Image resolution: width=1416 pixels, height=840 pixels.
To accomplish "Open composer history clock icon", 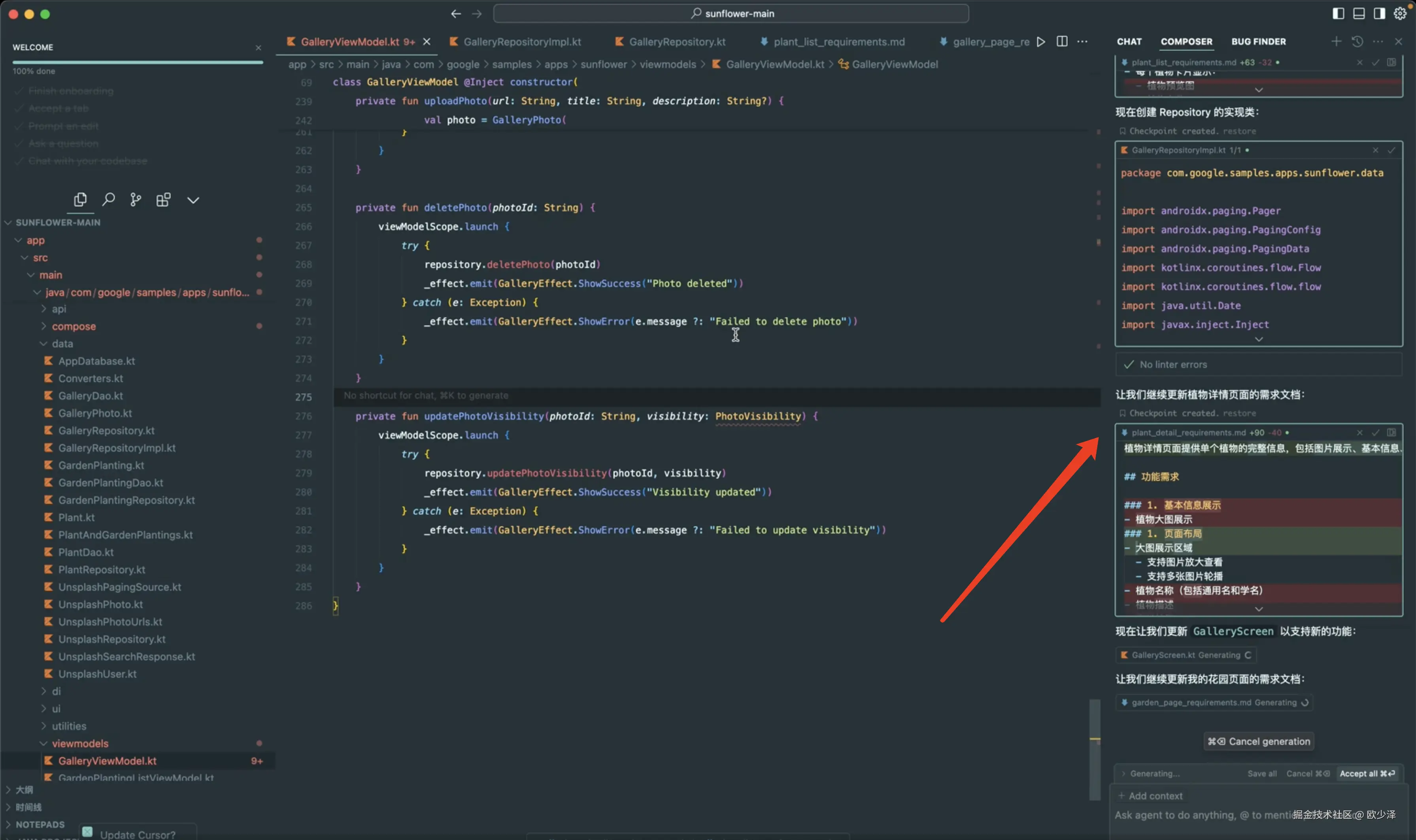I will [x=1357, y=41].
